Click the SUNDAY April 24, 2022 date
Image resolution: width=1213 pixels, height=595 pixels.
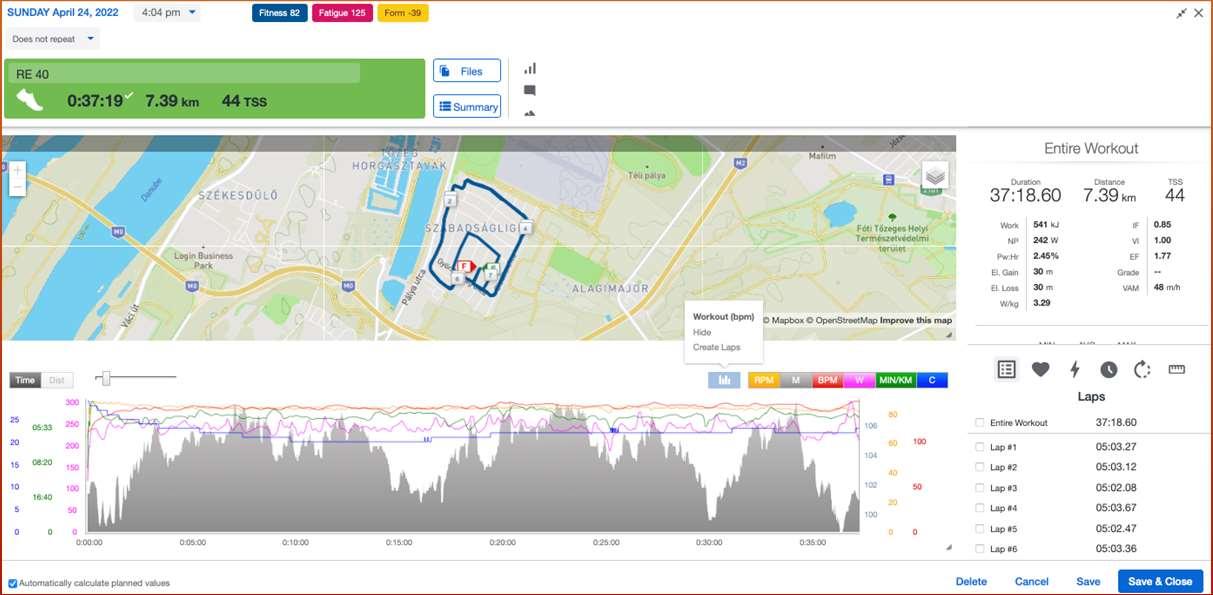click(x=63, y=13)
